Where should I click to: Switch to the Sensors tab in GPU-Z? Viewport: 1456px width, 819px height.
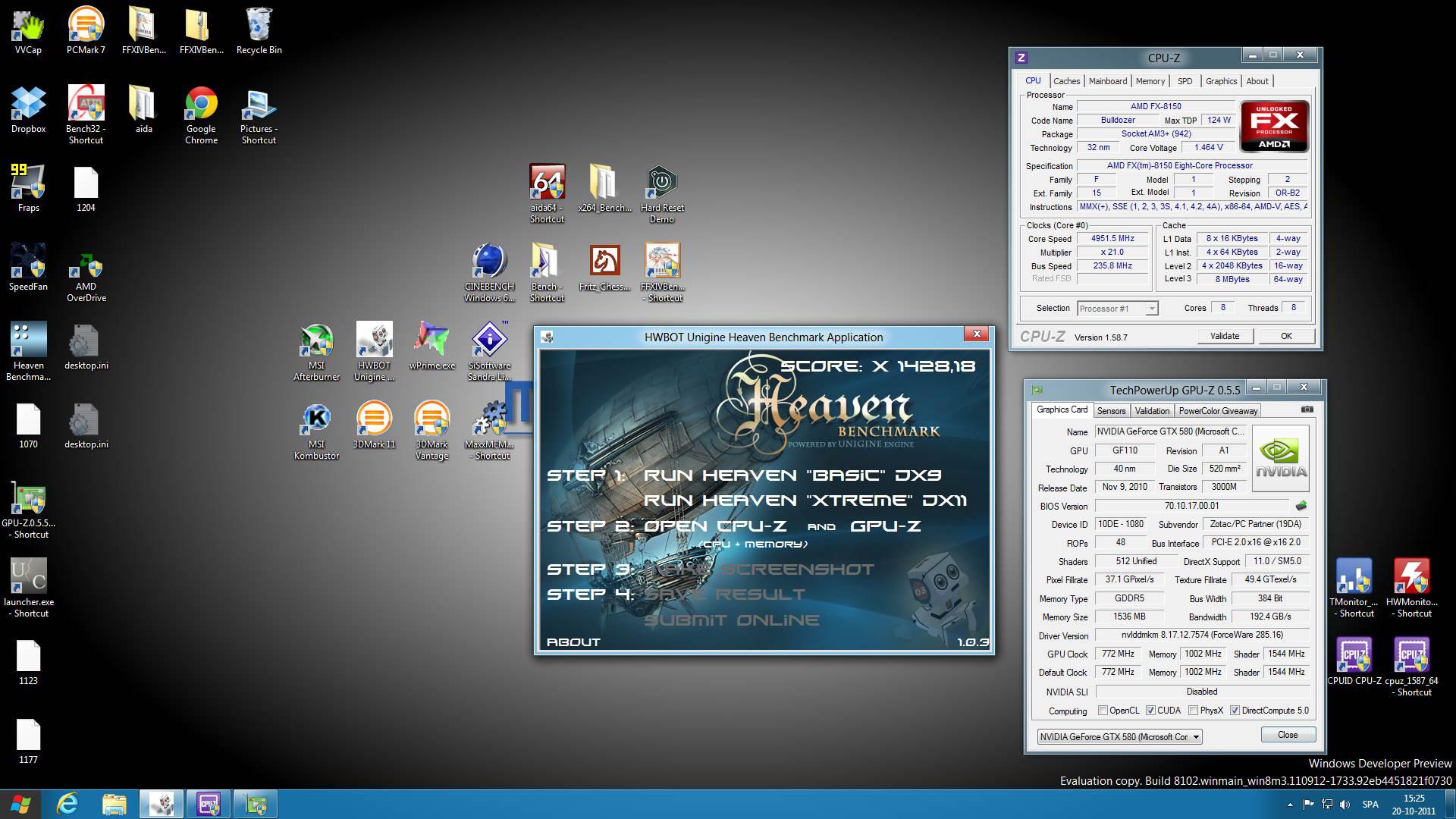[1111, 411]
